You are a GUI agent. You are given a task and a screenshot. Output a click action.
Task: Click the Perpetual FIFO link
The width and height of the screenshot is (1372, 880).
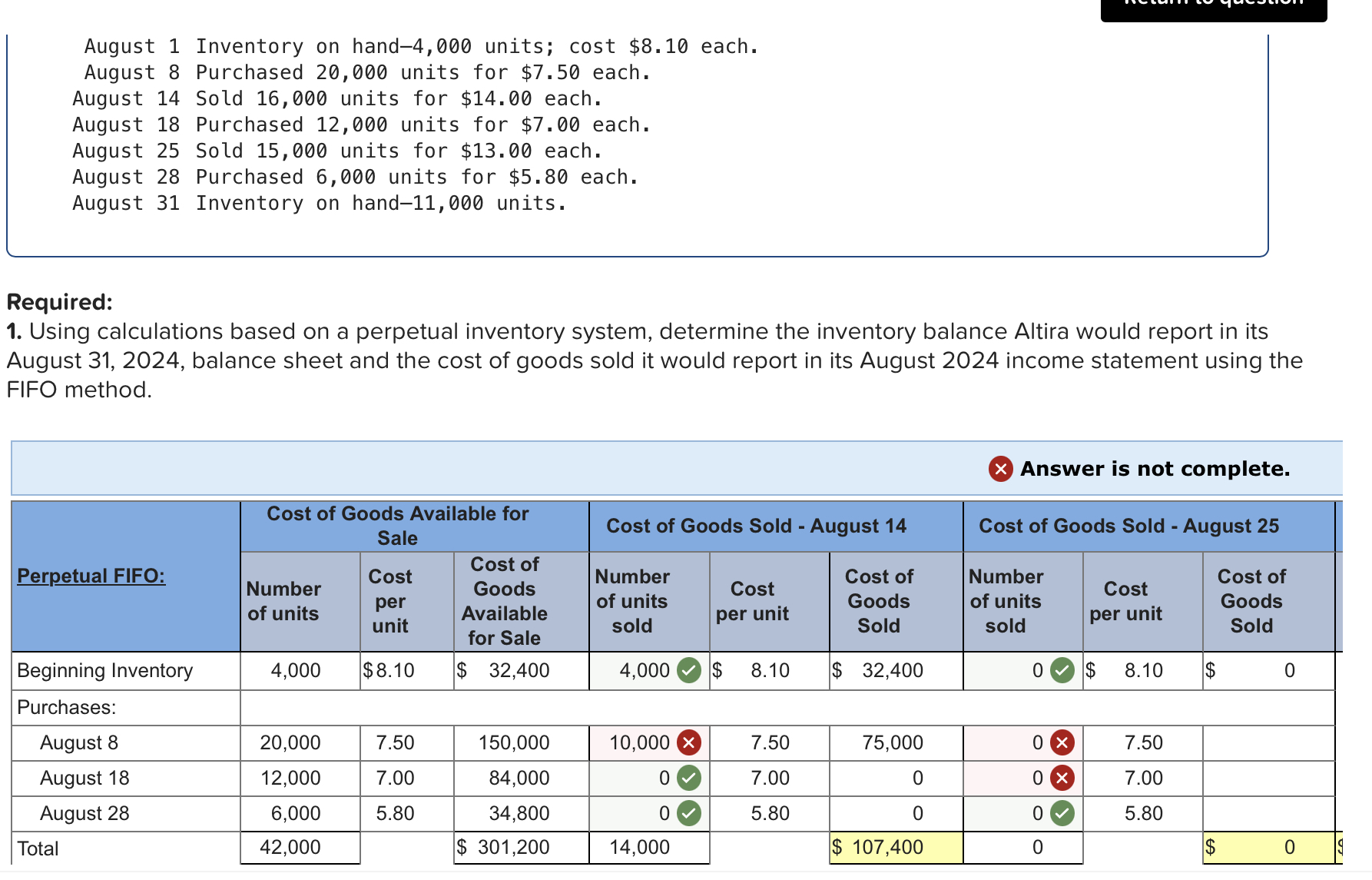(91, 575)
